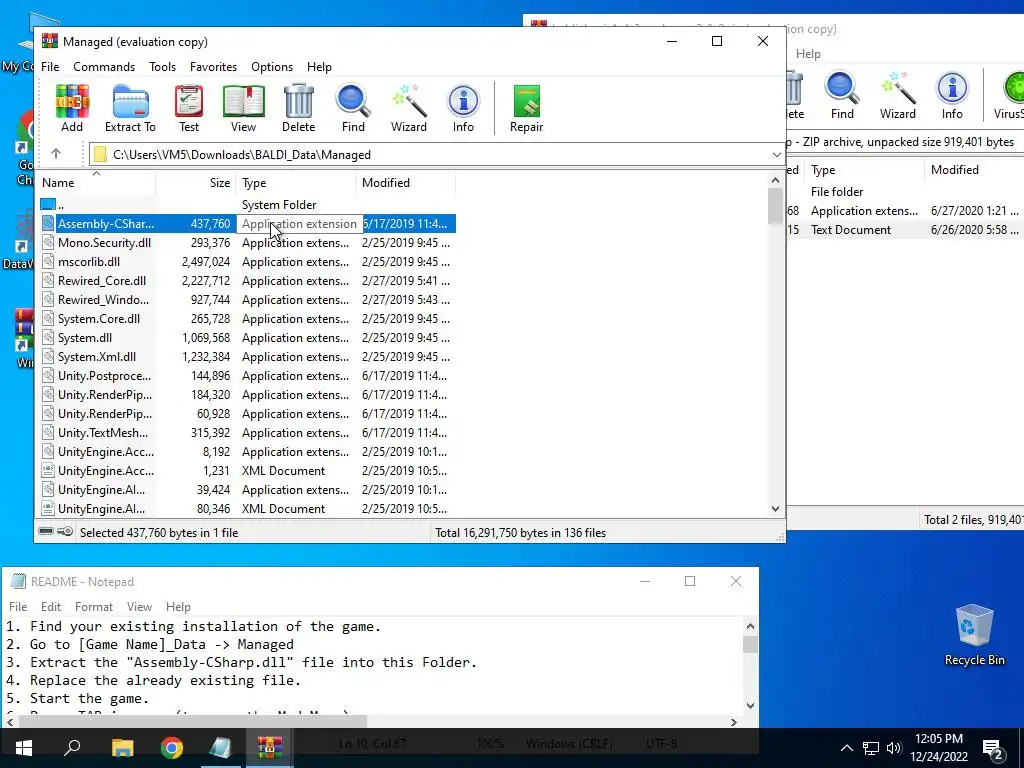1024x768 pixels.
Task: Select the Unity.TextMesh... file
Action: (247, 432)
